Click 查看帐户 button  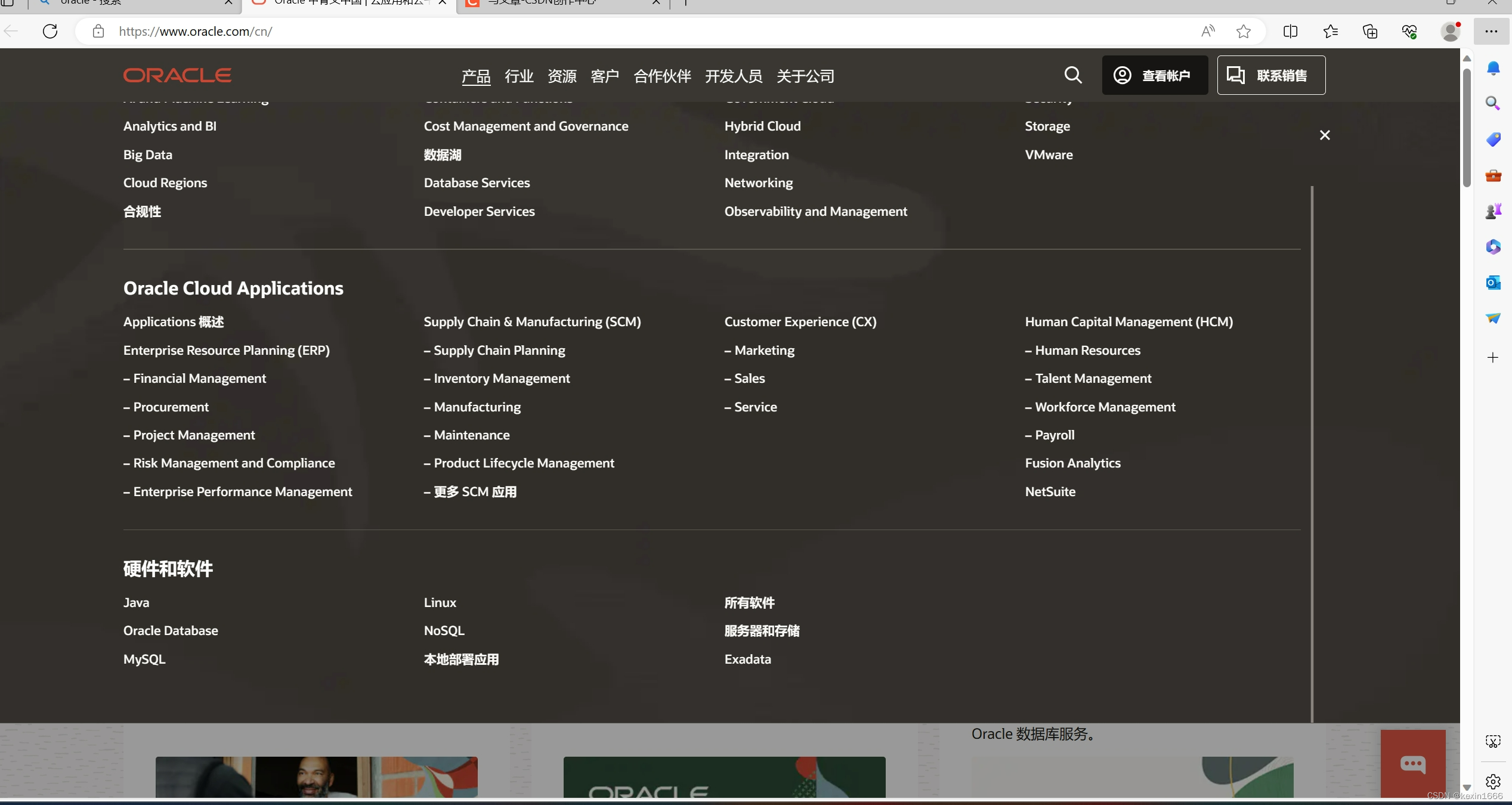pos(1155,75)
